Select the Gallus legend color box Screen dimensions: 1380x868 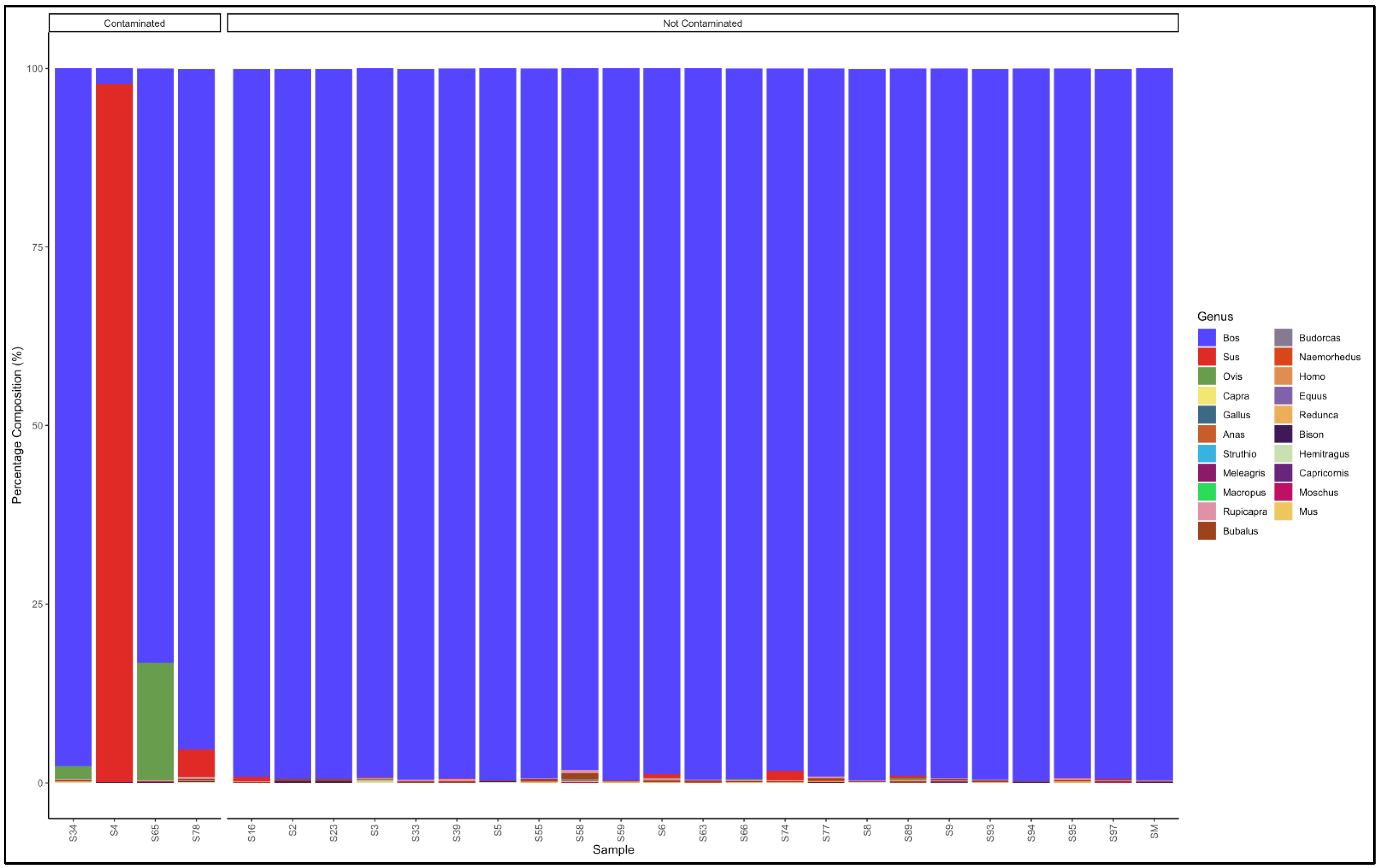pyautogui.click(x=1206, y=415)
